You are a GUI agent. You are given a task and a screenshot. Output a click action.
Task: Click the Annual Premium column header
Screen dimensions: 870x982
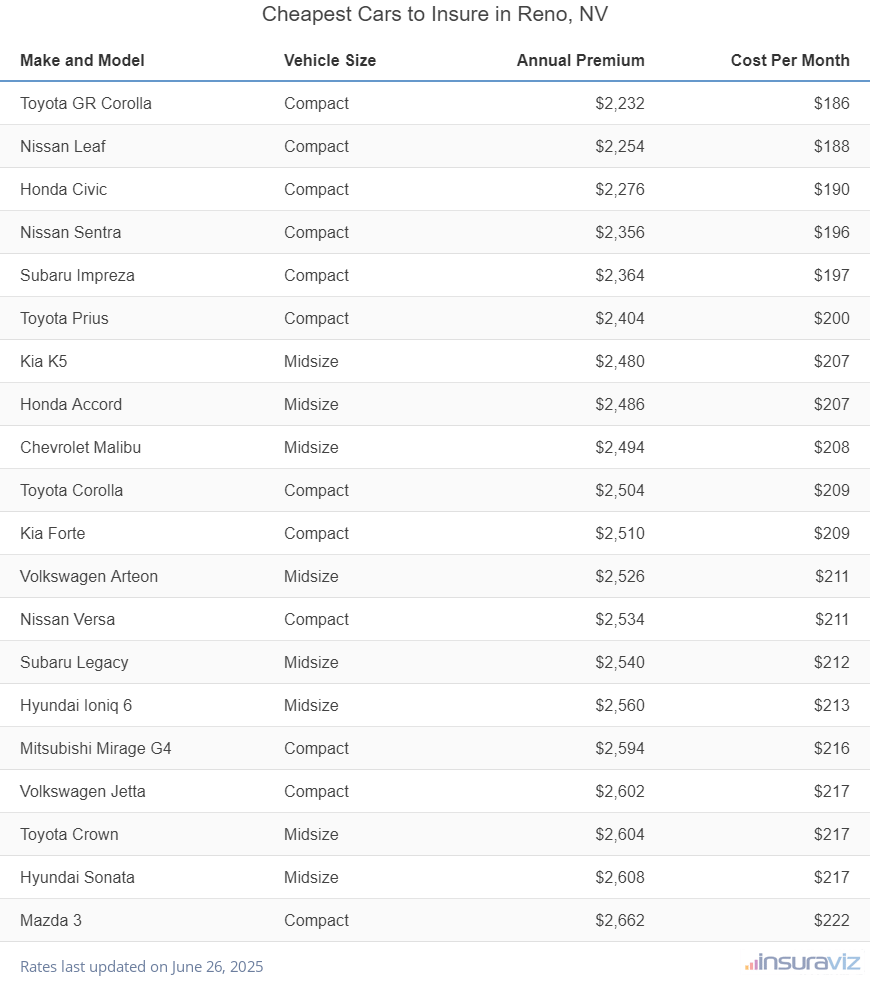(x=580, y=60)
